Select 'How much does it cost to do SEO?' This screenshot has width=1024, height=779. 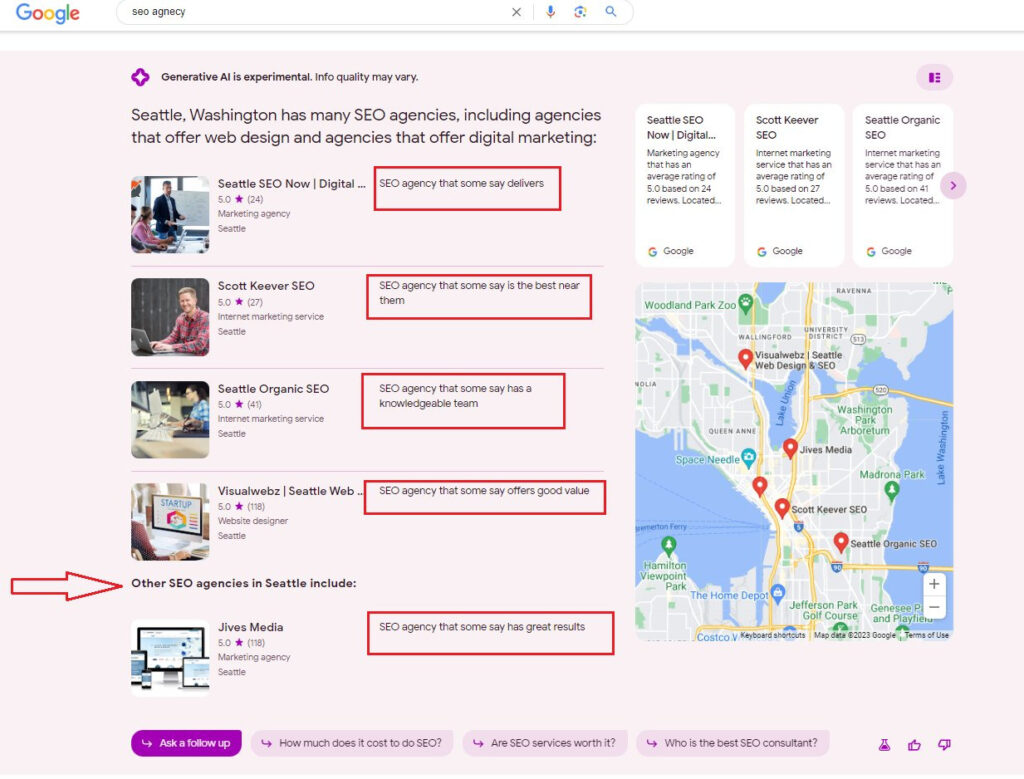coord(352,743)
